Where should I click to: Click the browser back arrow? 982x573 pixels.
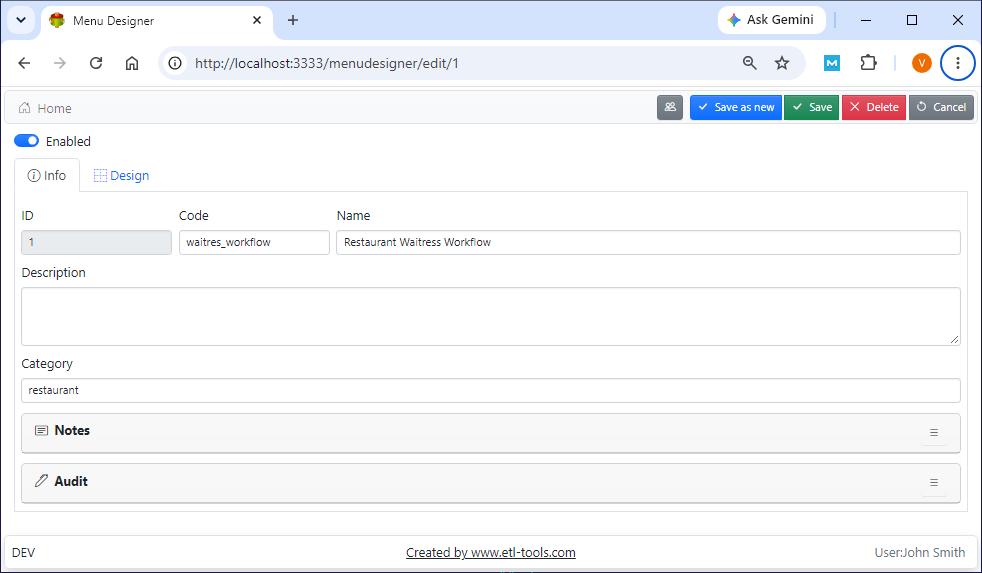click(x=24, y=63)
